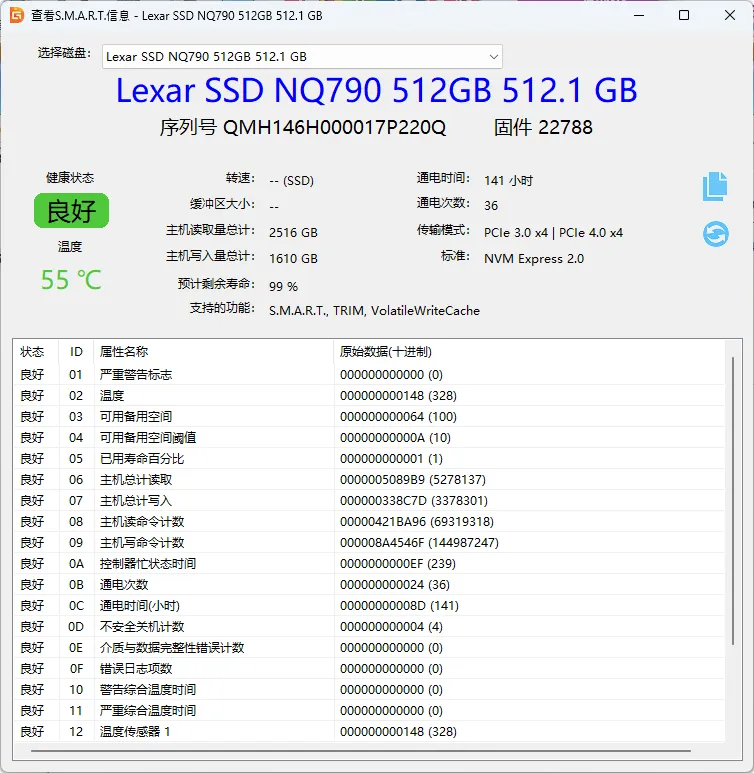Select the 控制器忙状态时间 row
This screenshot has width=754, height=773.
point(369,563)
